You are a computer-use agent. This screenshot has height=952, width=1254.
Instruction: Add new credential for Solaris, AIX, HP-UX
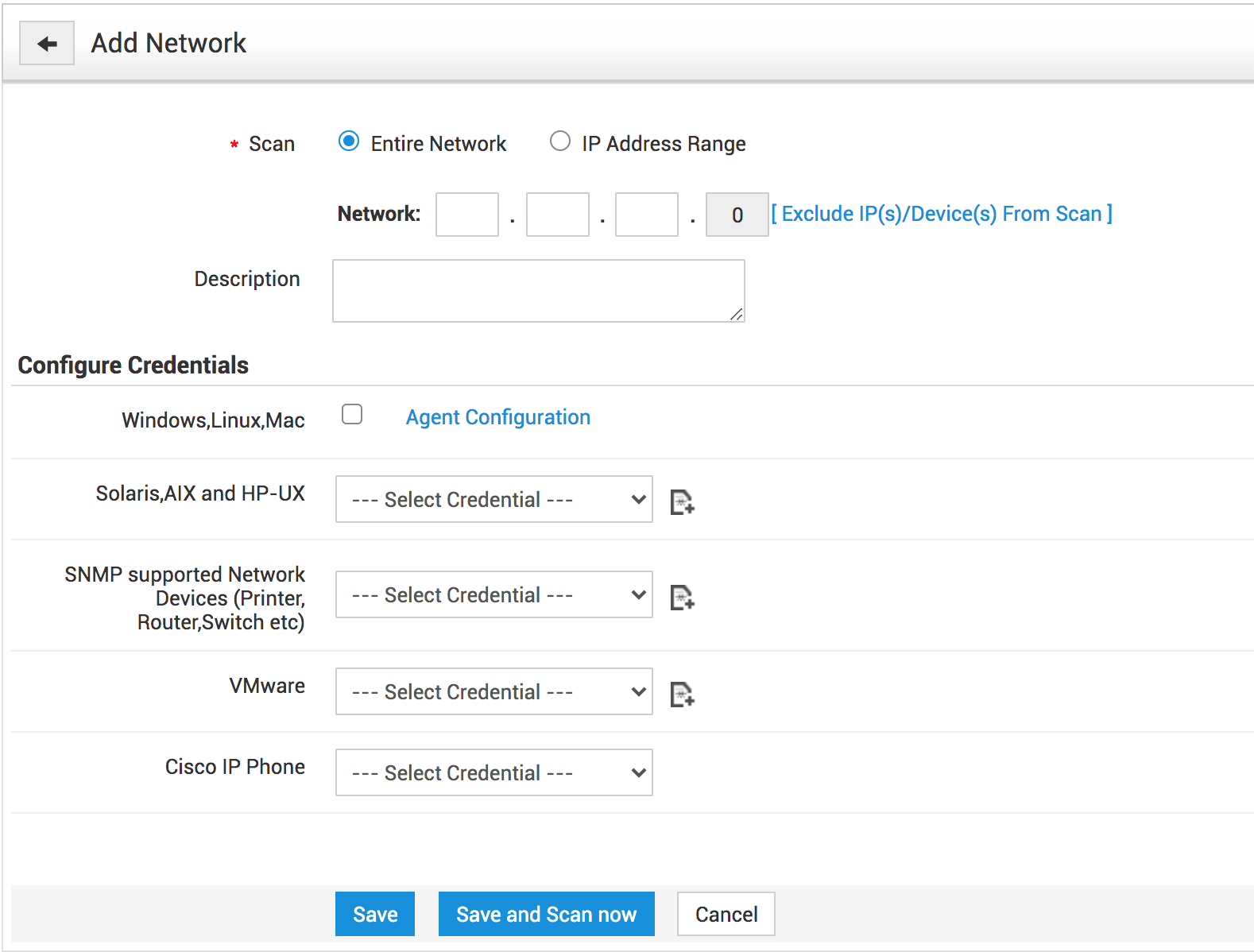(682, 502)
